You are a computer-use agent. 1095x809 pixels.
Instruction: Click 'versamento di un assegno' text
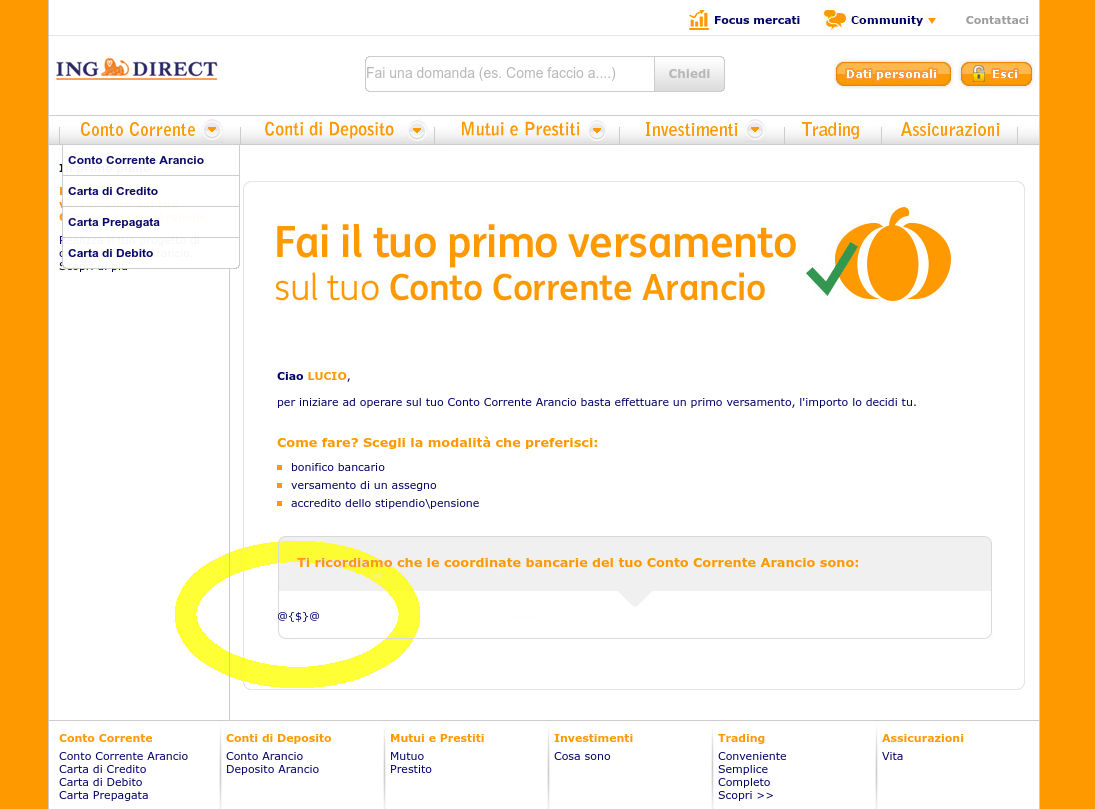click(363, 486)
